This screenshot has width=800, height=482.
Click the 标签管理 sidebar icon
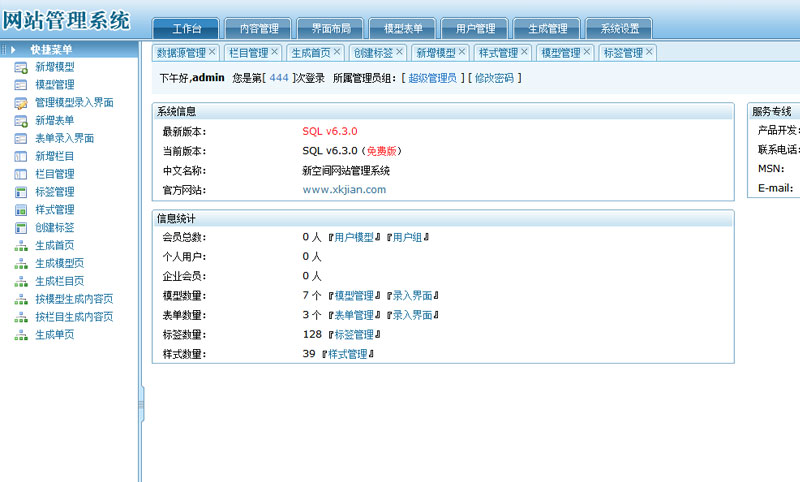coord(20,192)
